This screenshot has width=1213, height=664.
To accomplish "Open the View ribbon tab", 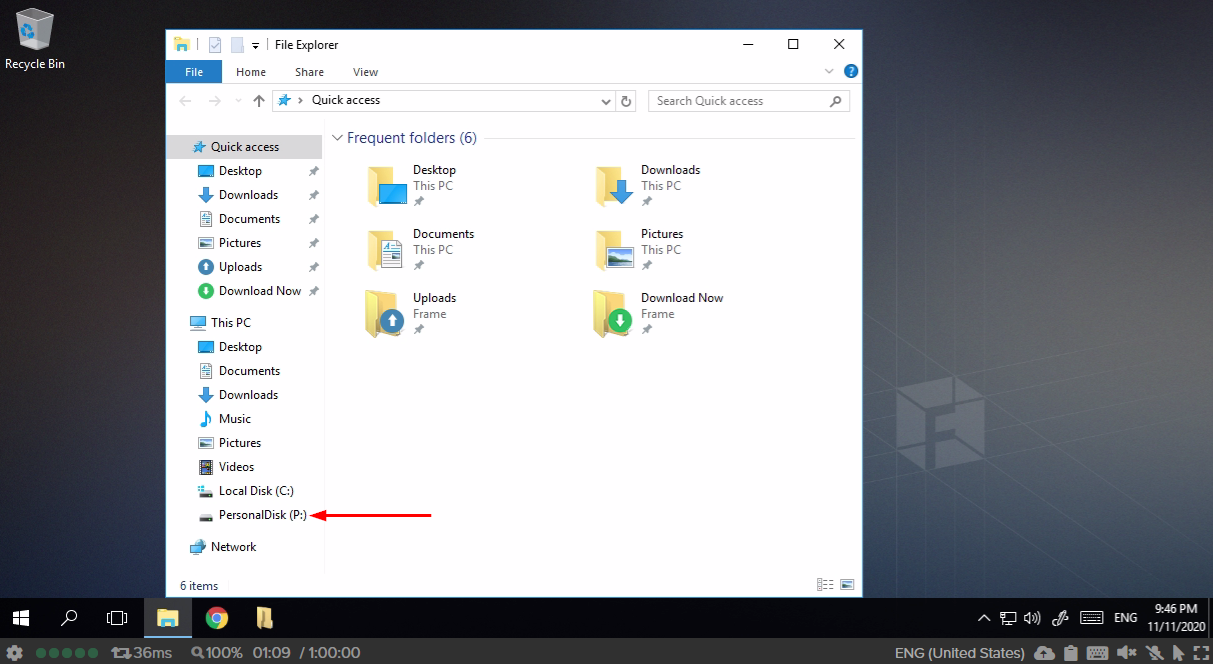I will click(x=365, y=72).
